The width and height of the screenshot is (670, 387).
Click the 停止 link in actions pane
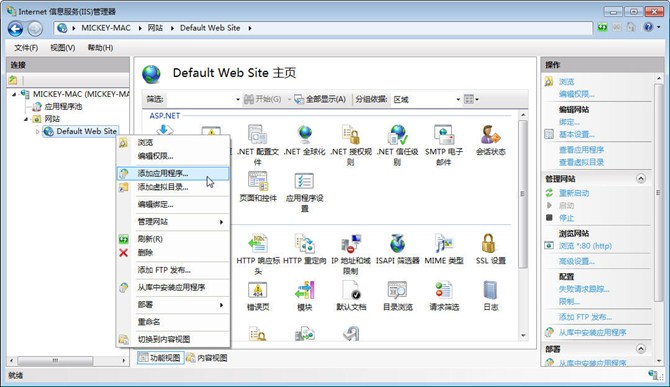[x=566, y=218]
